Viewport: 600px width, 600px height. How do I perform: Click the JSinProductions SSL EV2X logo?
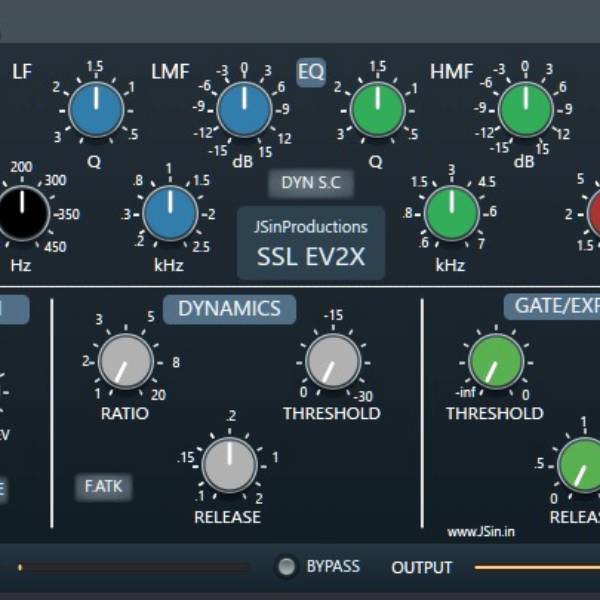pyautogui.click(x=311, y=243)
